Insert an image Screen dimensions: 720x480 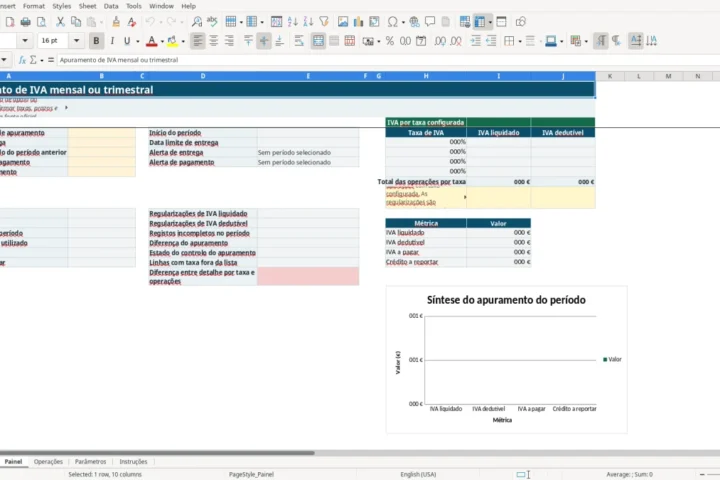(343, 22)
